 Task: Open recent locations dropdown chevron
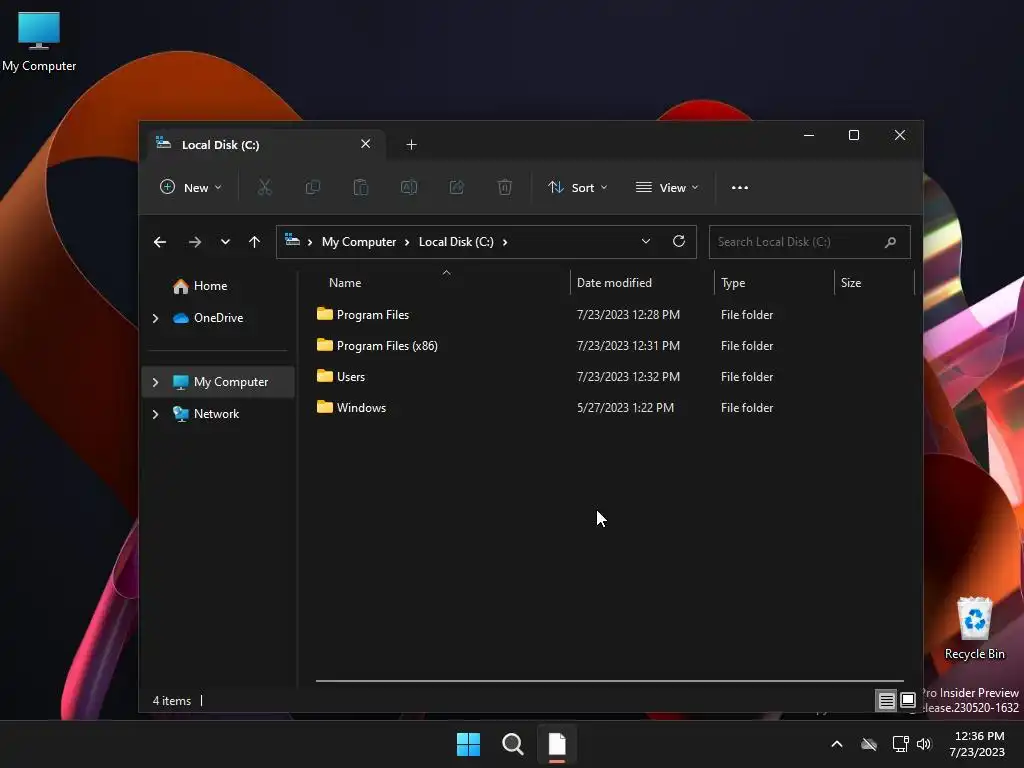pos(225,242)
